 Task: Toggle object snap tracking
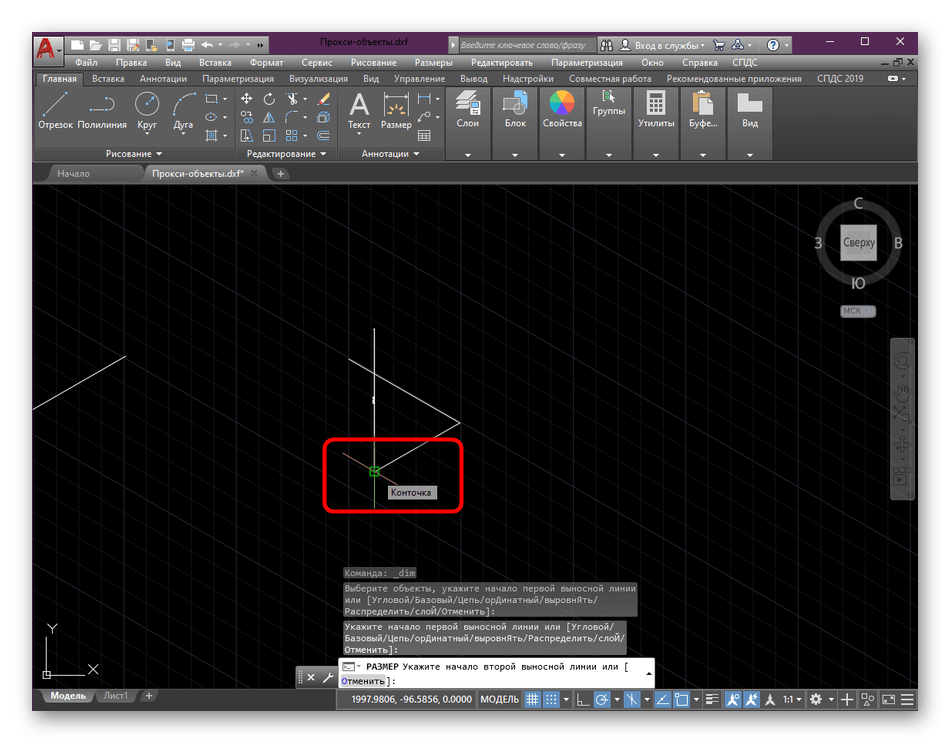tap(662, 699)
